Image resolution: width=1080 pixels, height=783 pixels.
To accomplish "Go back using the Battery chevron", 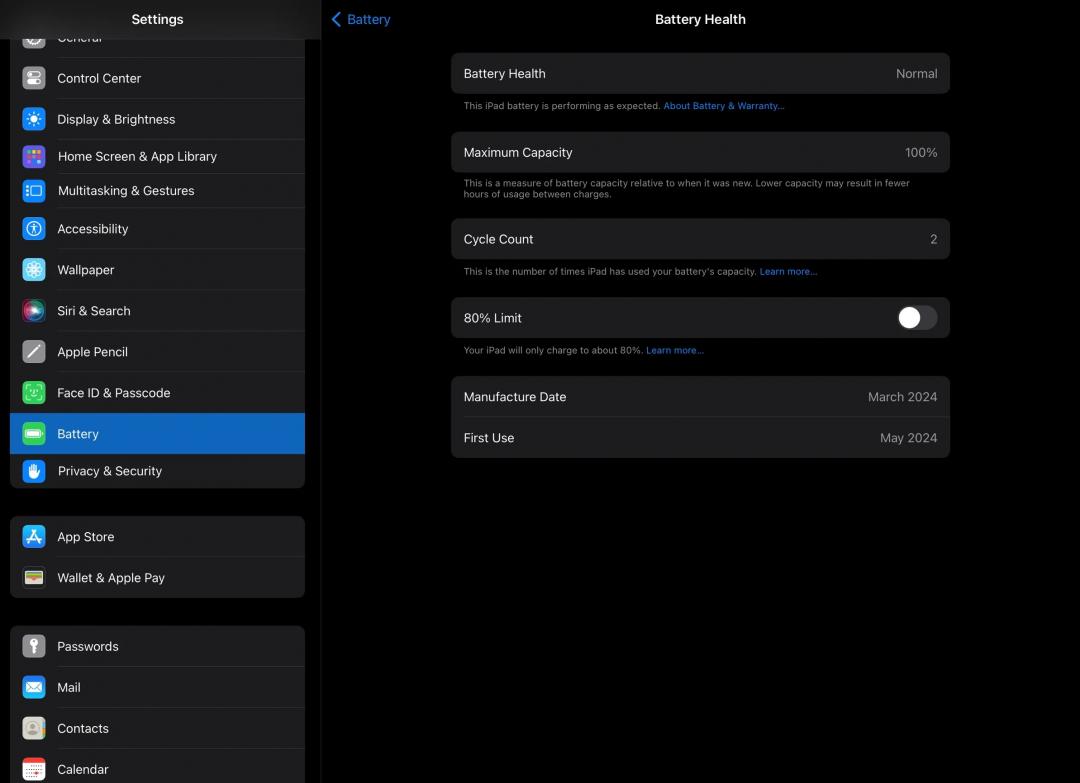I will (361, 19).
